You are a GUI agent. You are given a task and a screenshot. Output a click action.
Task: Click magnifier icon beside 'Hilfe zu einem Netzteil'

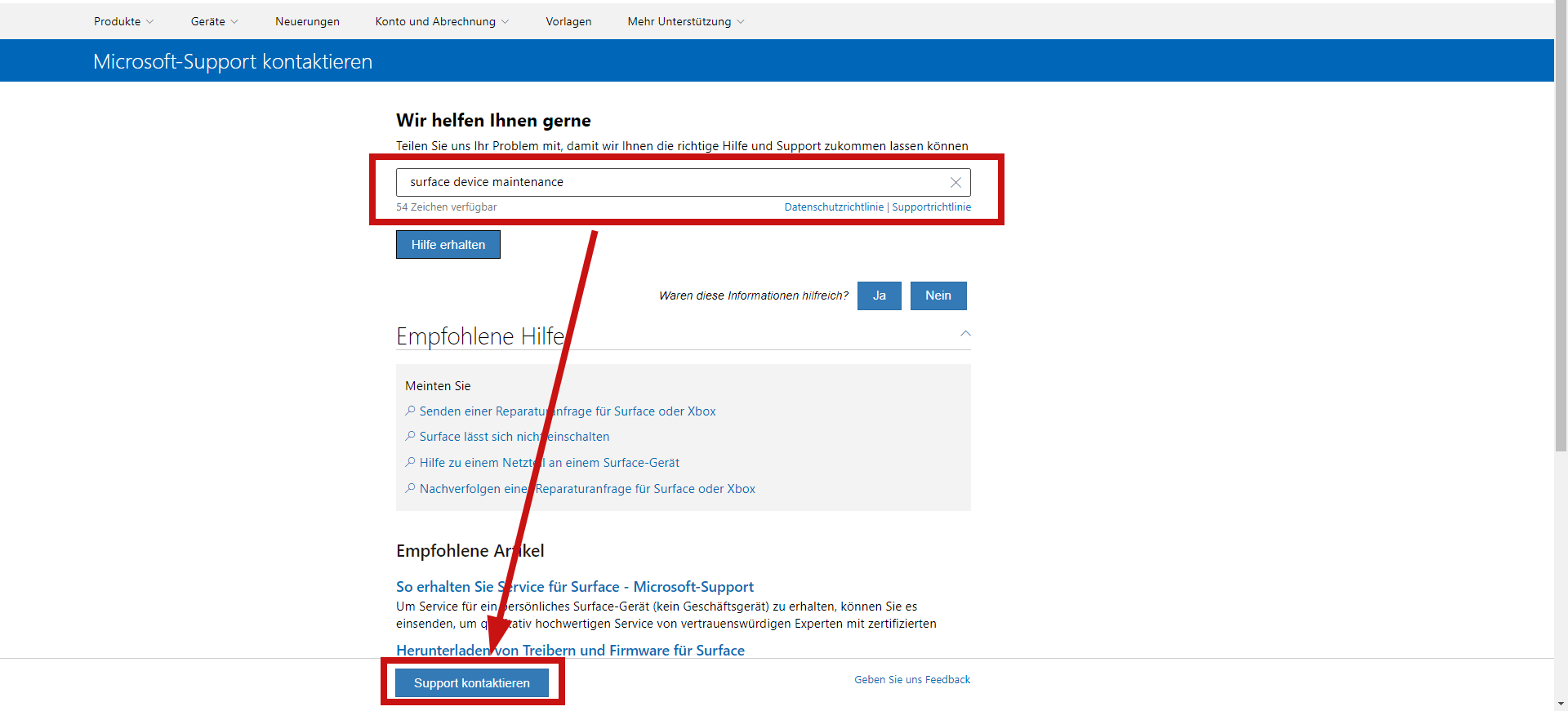pos(410,462)
